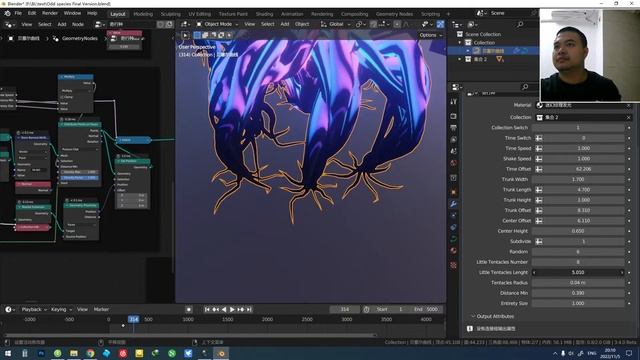
Task: Expand the viewport Options dropdown
Action: point(431,35)
